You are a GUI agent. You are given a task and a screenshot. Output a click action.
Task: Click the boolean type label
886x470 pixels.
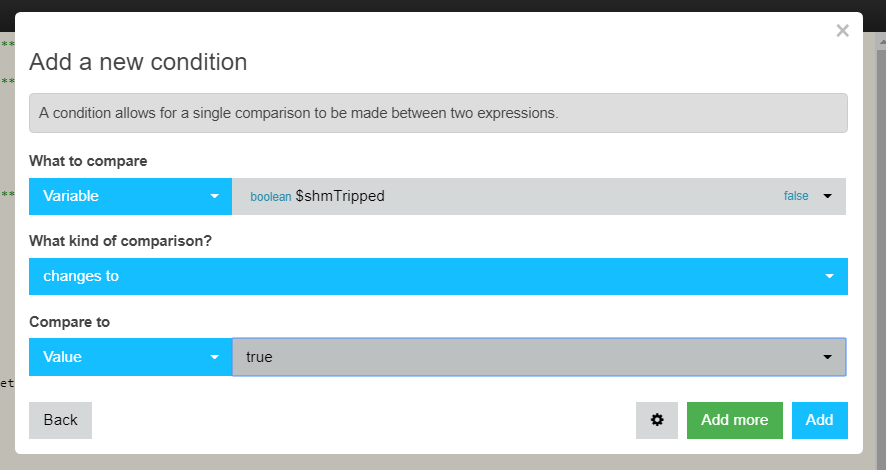[x=271, y=197]
